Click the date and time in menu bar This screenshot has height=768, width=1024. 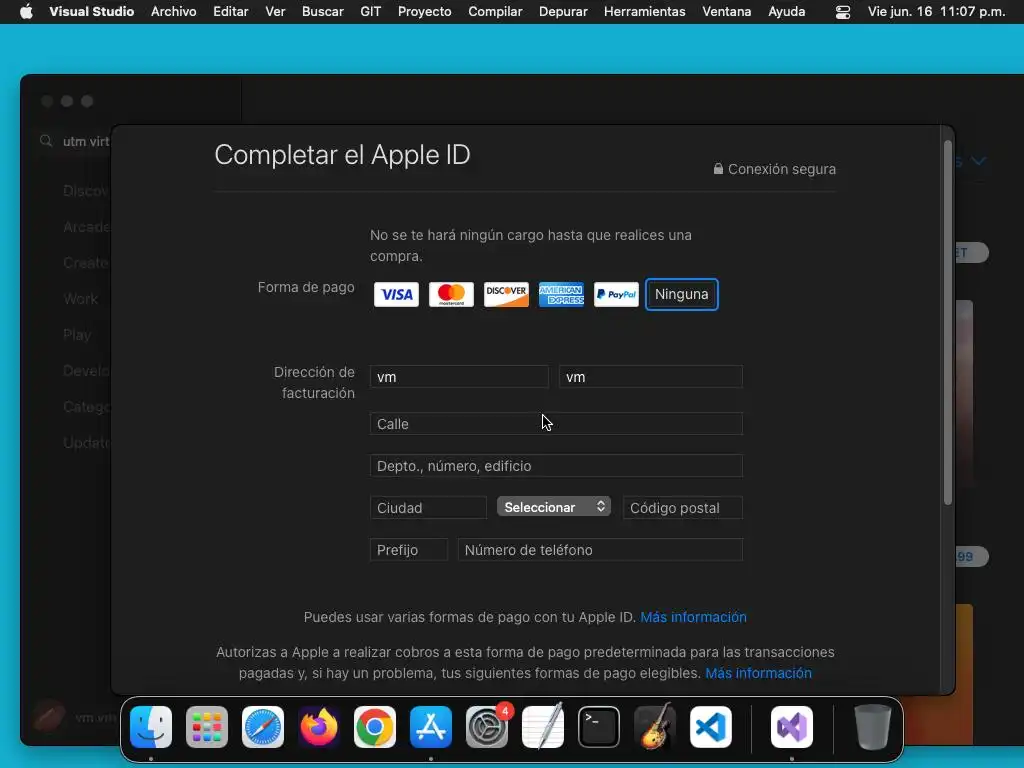pos(936,12)
